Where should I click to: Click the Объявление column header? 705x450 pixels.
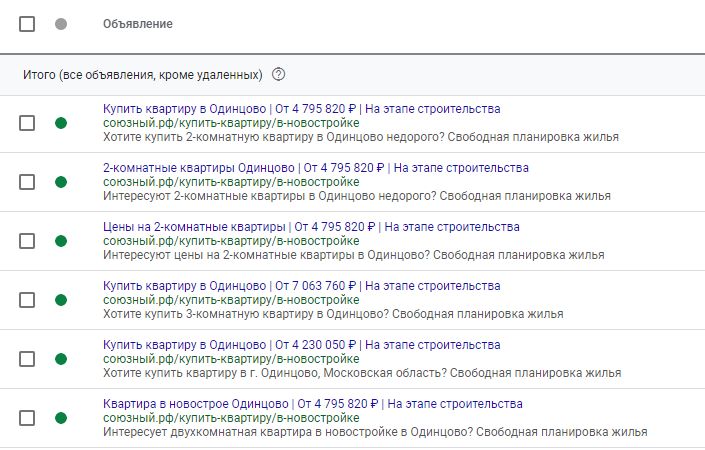[138, 24]
